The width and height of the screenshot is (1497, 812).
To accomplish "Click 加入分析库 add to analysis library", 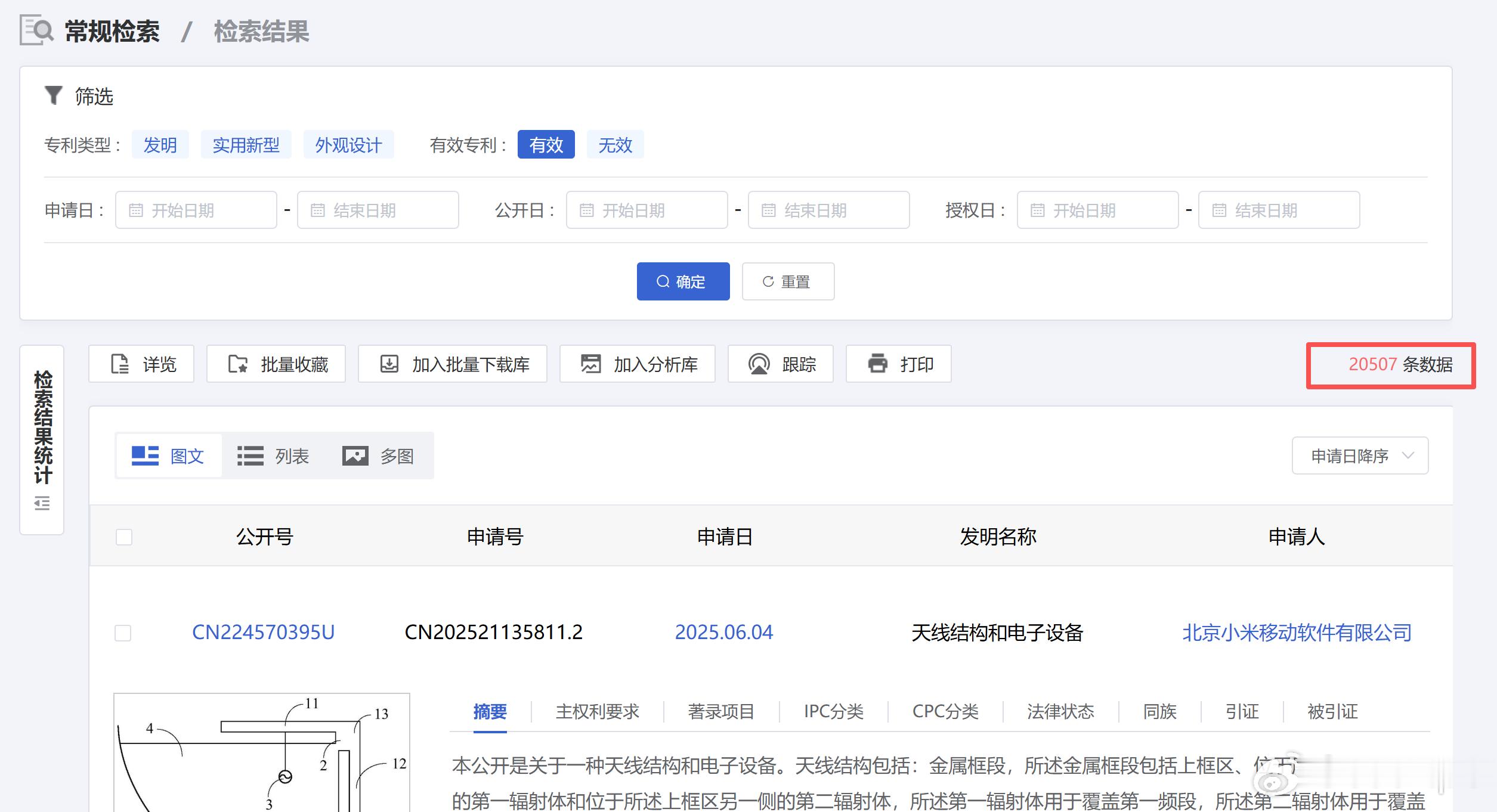I will point(638,364).
